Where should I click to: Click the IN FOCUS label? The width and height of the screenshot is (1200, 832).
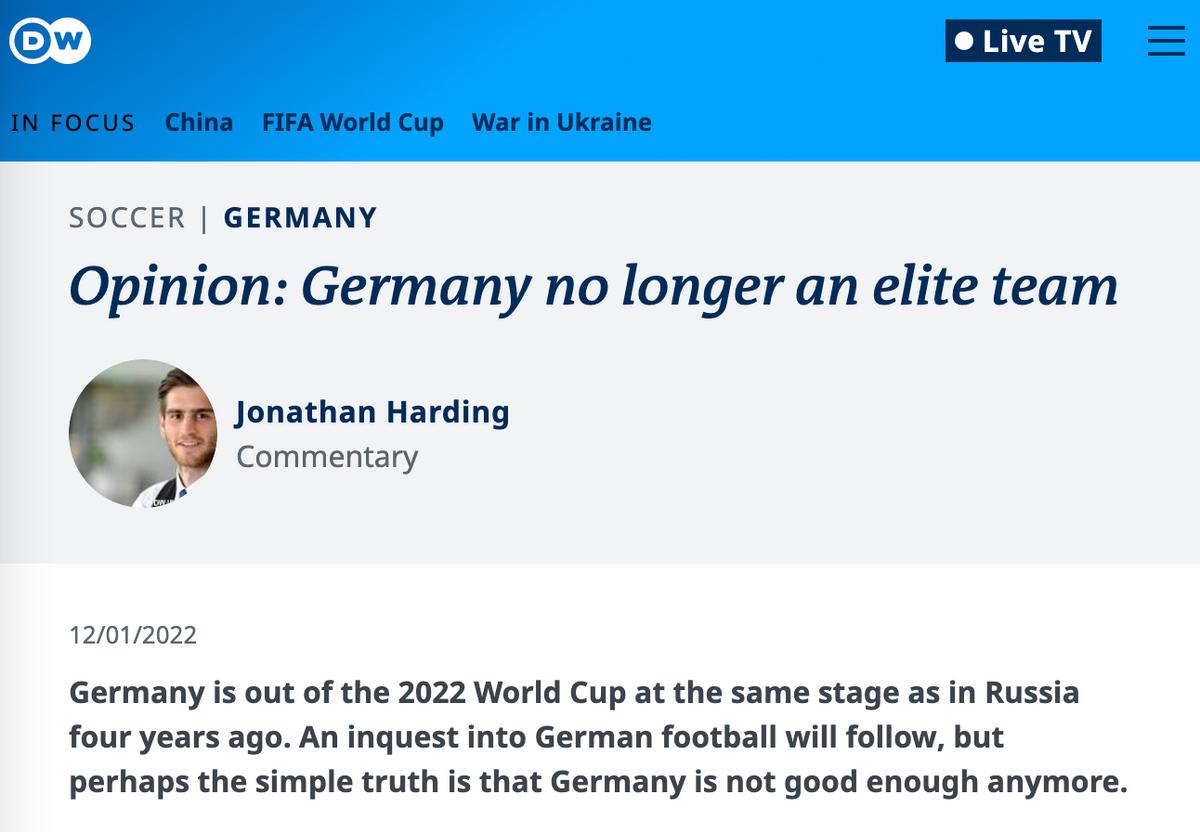pyautogui.click(x=72, y=123)
